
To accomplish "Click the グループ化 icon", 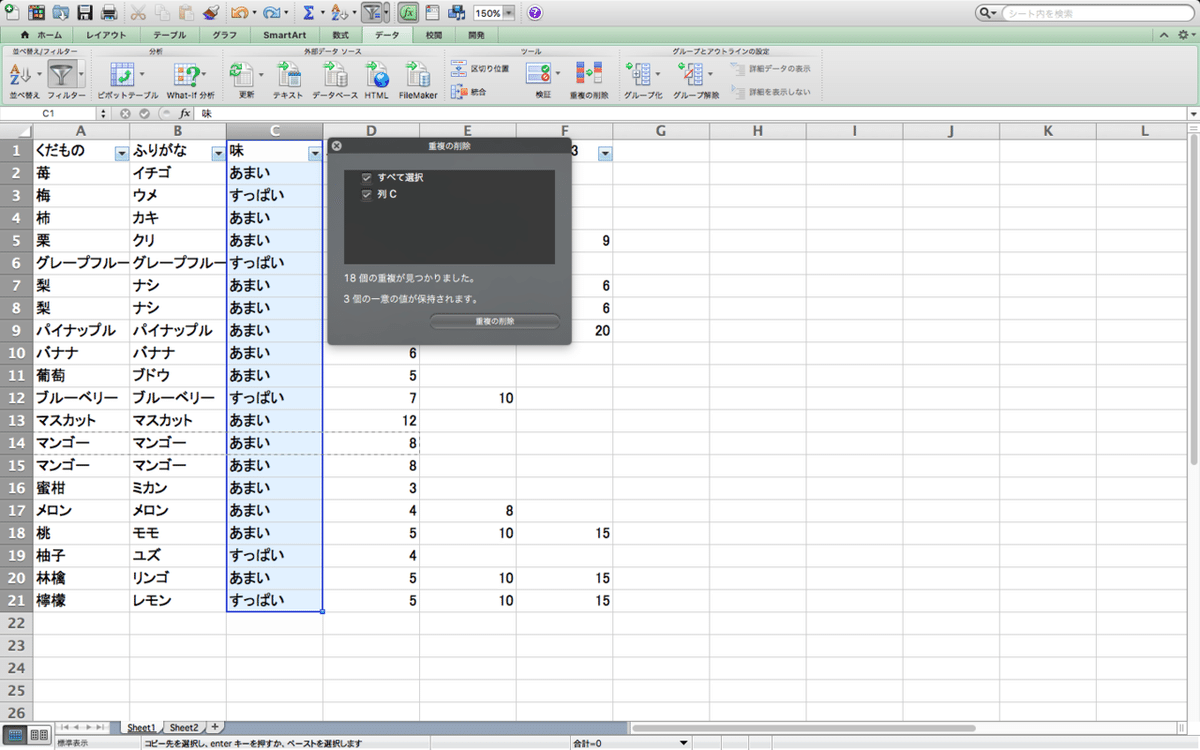I will tap(637, 74).
